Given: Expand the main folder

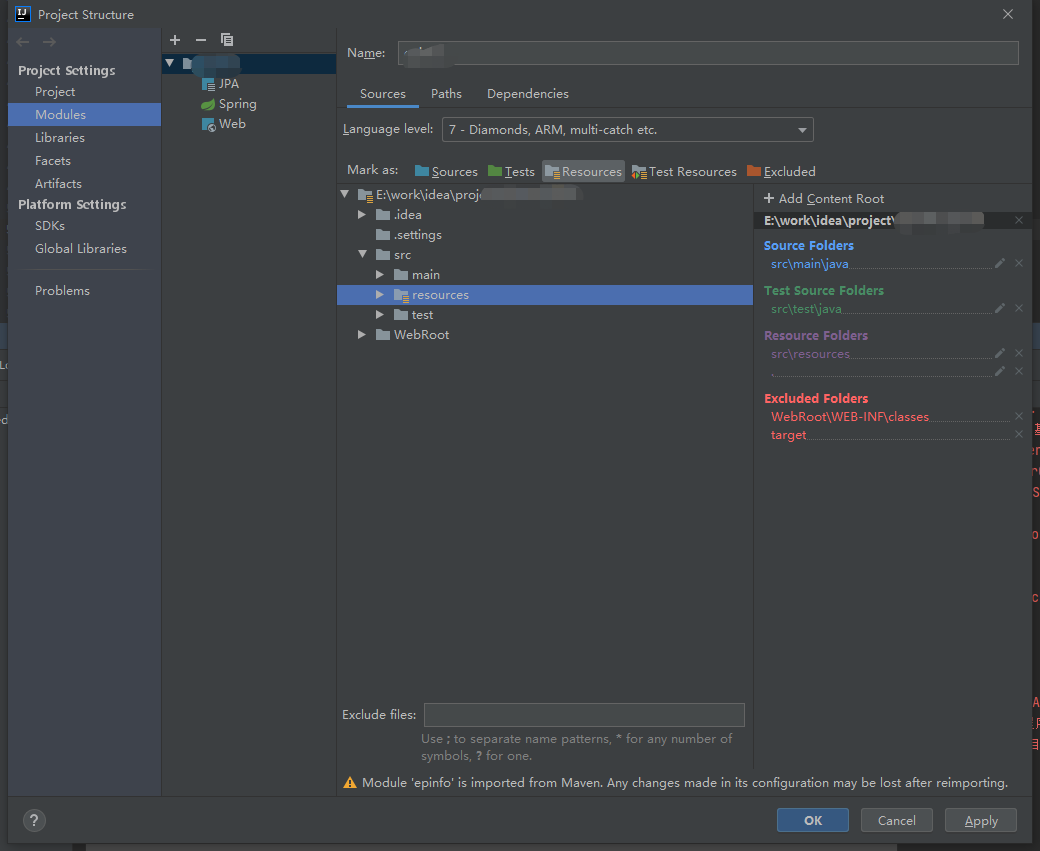Looking at the screenshot, I should tap(380, 275).
